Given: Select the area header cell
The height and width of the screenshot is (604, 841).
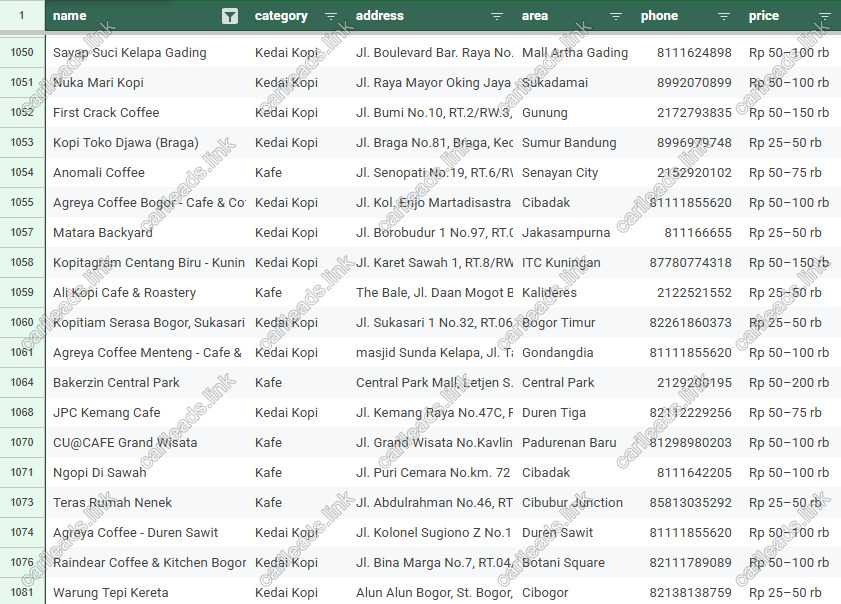Looking at the screenshot, I should tap(573, 16).
